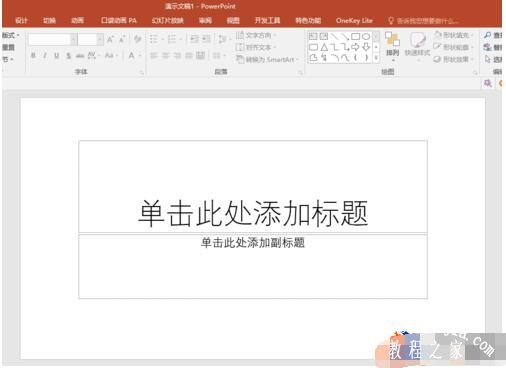This screenshot has height=368, width=506.
Task: Select the Left Brace shape
Action: pos(356,58)
